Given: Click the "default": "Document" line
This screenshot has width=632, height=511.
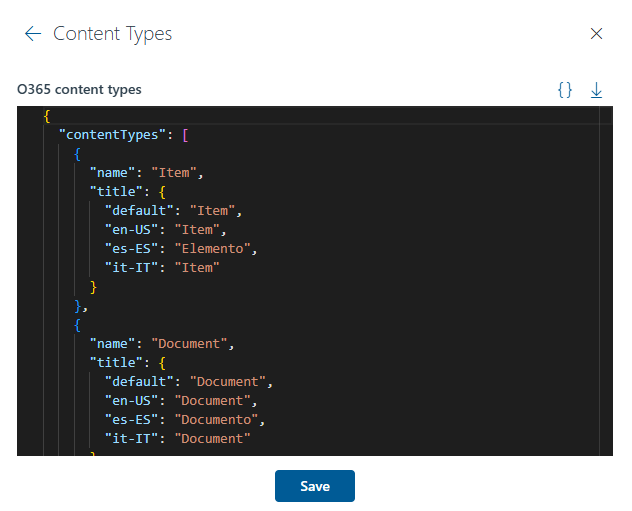Looking at the screenshot, I should tap(189, 382).
